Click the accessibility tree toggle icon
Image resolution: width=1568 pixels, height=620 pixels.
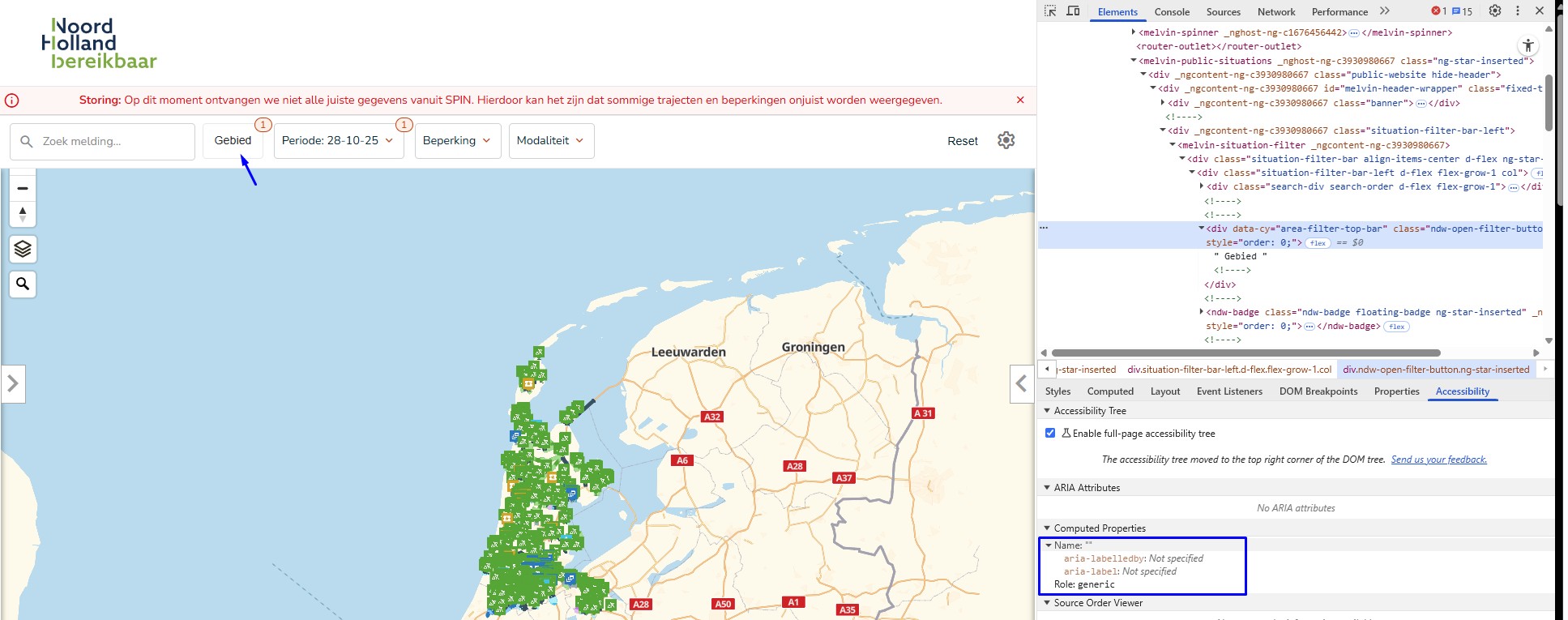click(1527, 46)
